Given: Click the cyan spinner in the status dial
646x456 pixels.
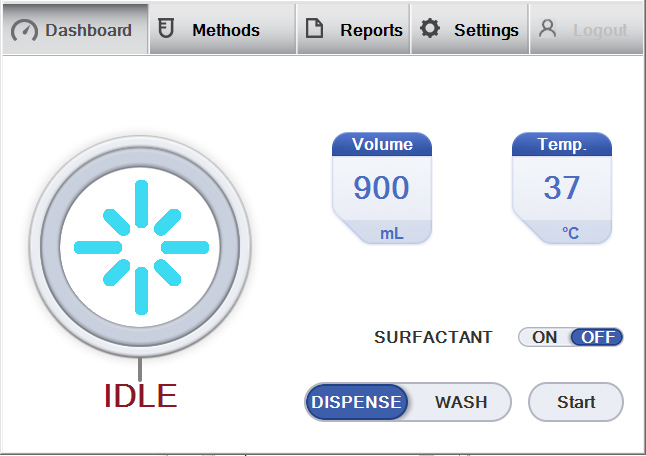Looking at the screenshot, I should click(x=140, y=246).
